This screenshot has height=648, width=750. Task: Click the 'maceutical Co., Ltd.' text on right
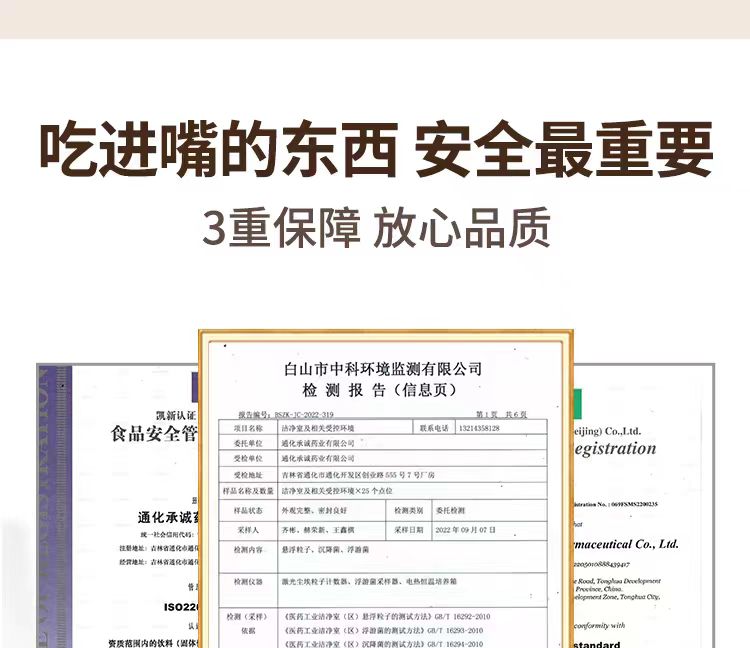(x=626, y=544)
